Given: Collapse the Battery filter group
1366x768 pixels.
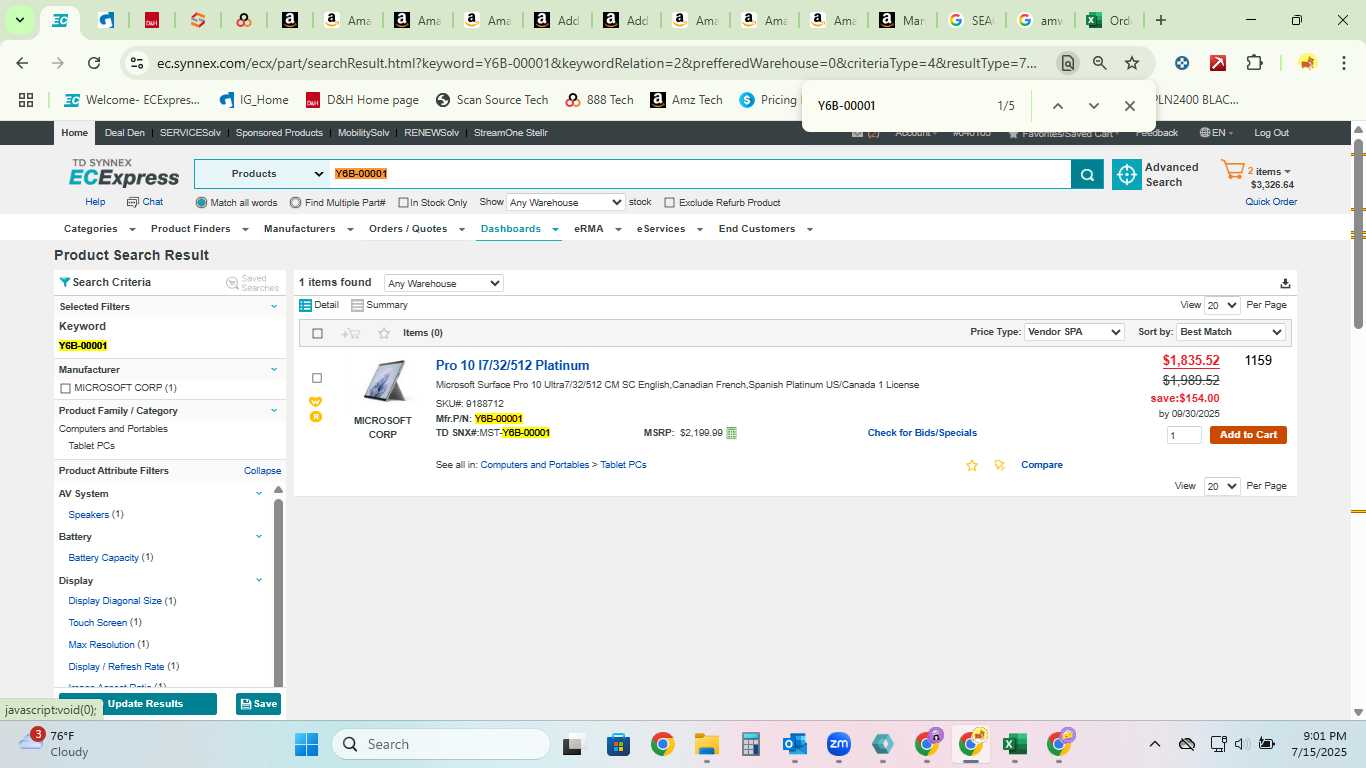Looking at the screenshot, I should (259, 536).
